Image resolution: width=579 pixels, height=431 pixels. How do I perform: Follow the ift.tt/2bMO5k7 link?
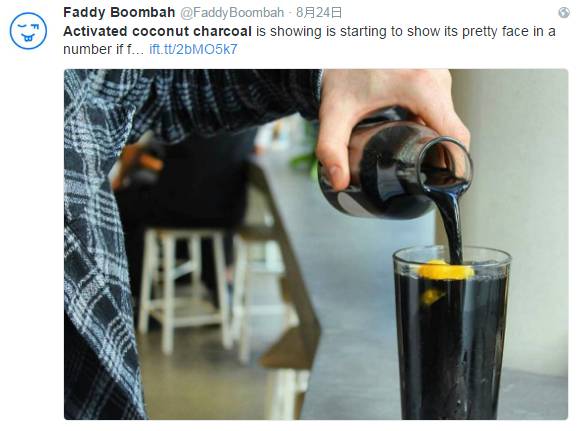pos(193,49)
